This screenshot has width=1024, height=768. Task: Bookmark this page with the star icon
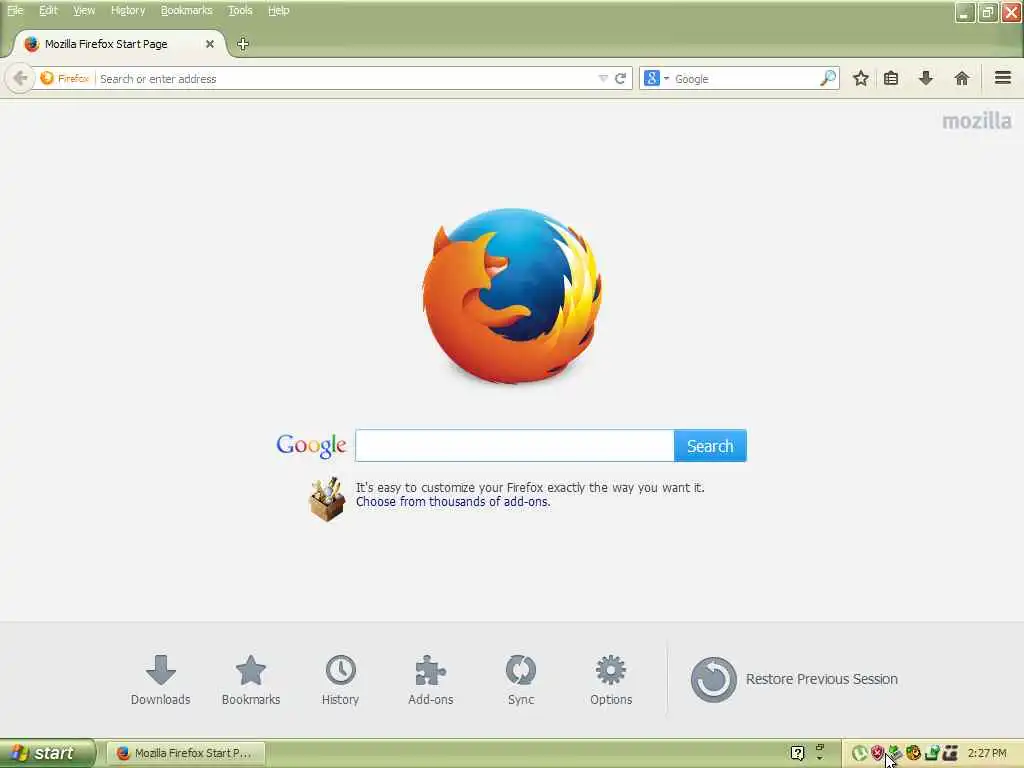(861, 78)
